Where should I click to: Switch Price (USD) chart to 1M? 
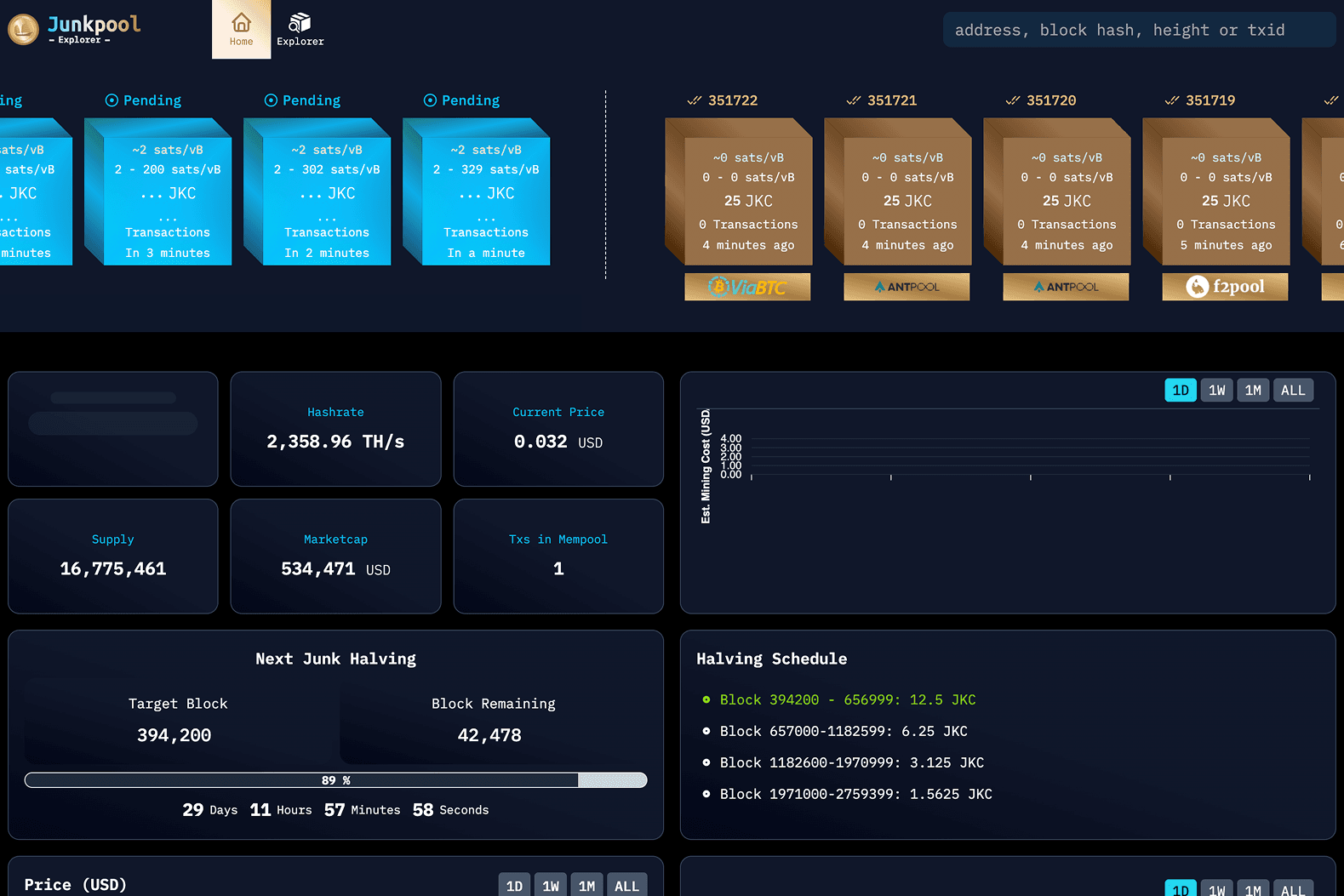pos(586,885)
